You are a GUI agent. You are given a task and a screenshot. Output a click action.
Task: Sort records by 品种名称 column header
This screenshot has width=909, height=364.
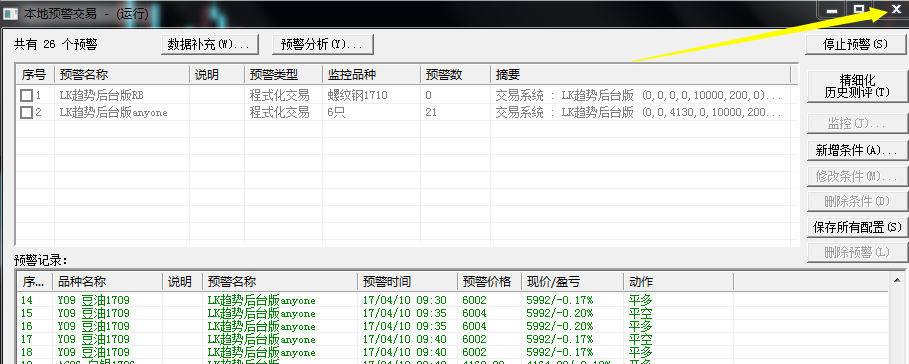point(108,282)
